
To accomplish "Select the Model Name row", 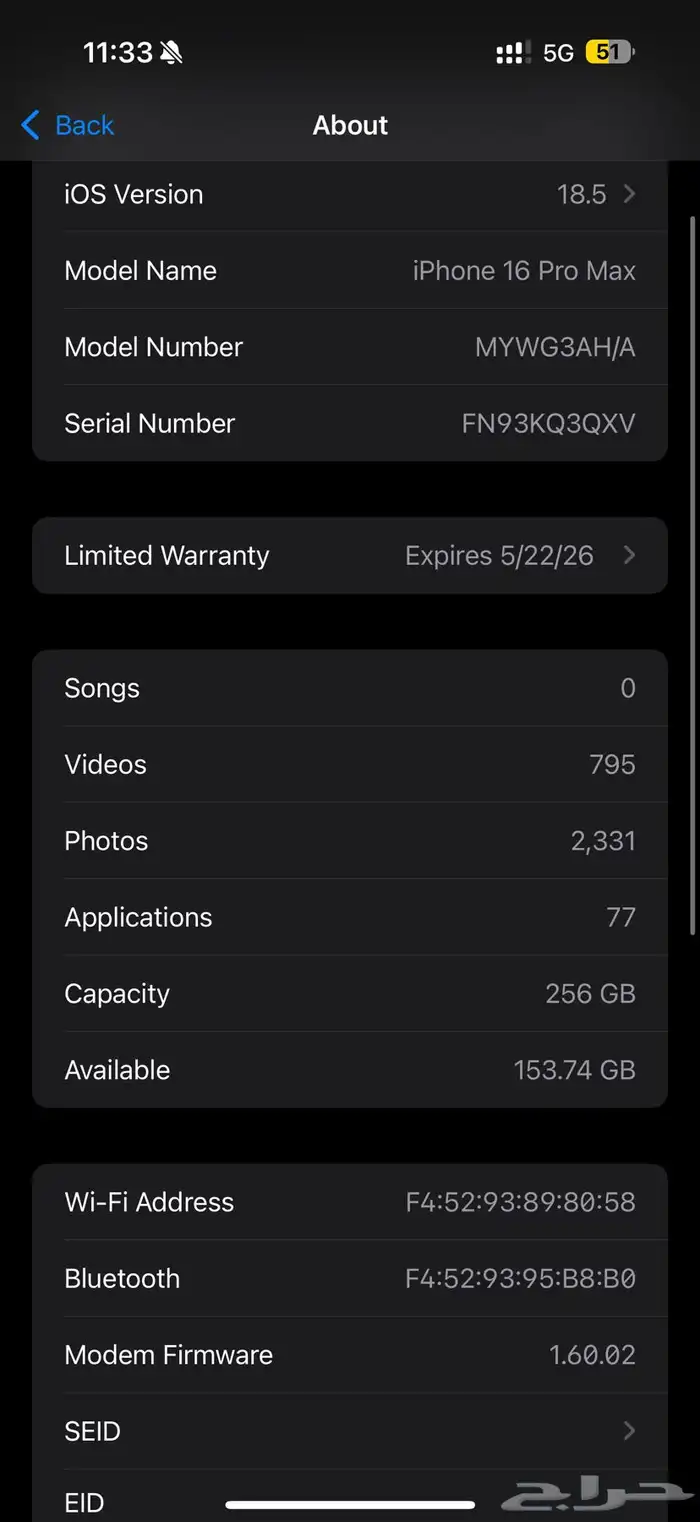I will coord(350,271).
